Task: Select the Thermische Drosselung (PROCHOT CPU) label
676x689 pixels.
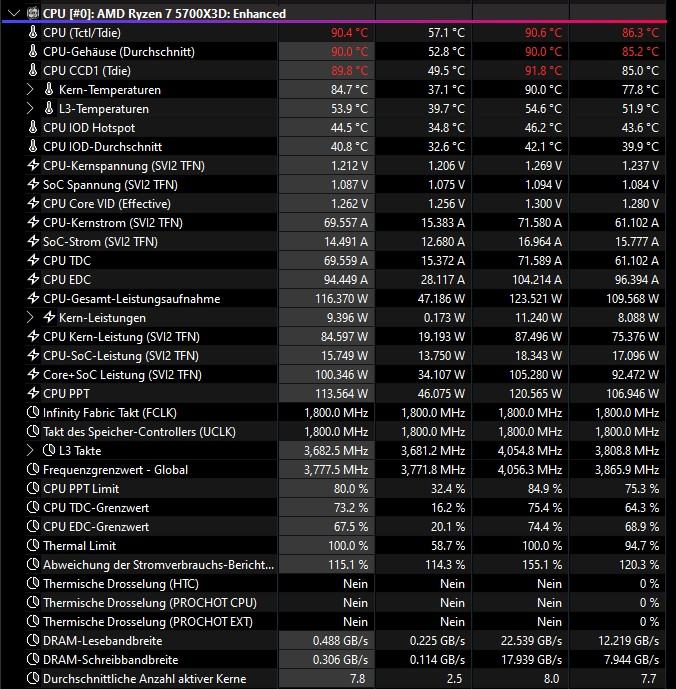Action: 150,602
